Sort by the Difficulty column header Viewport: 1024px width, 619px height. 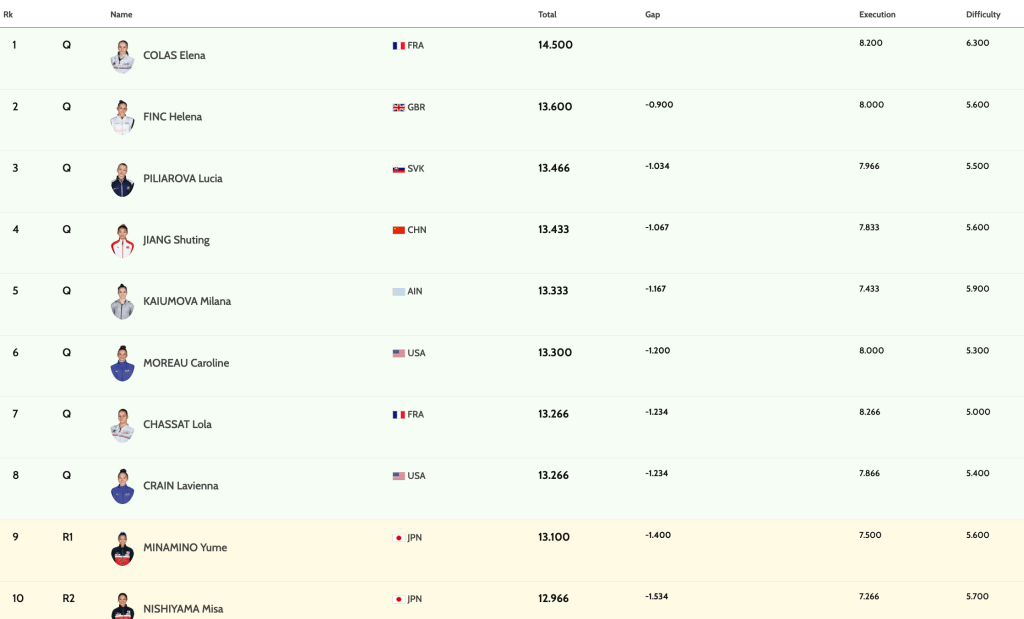983,15
